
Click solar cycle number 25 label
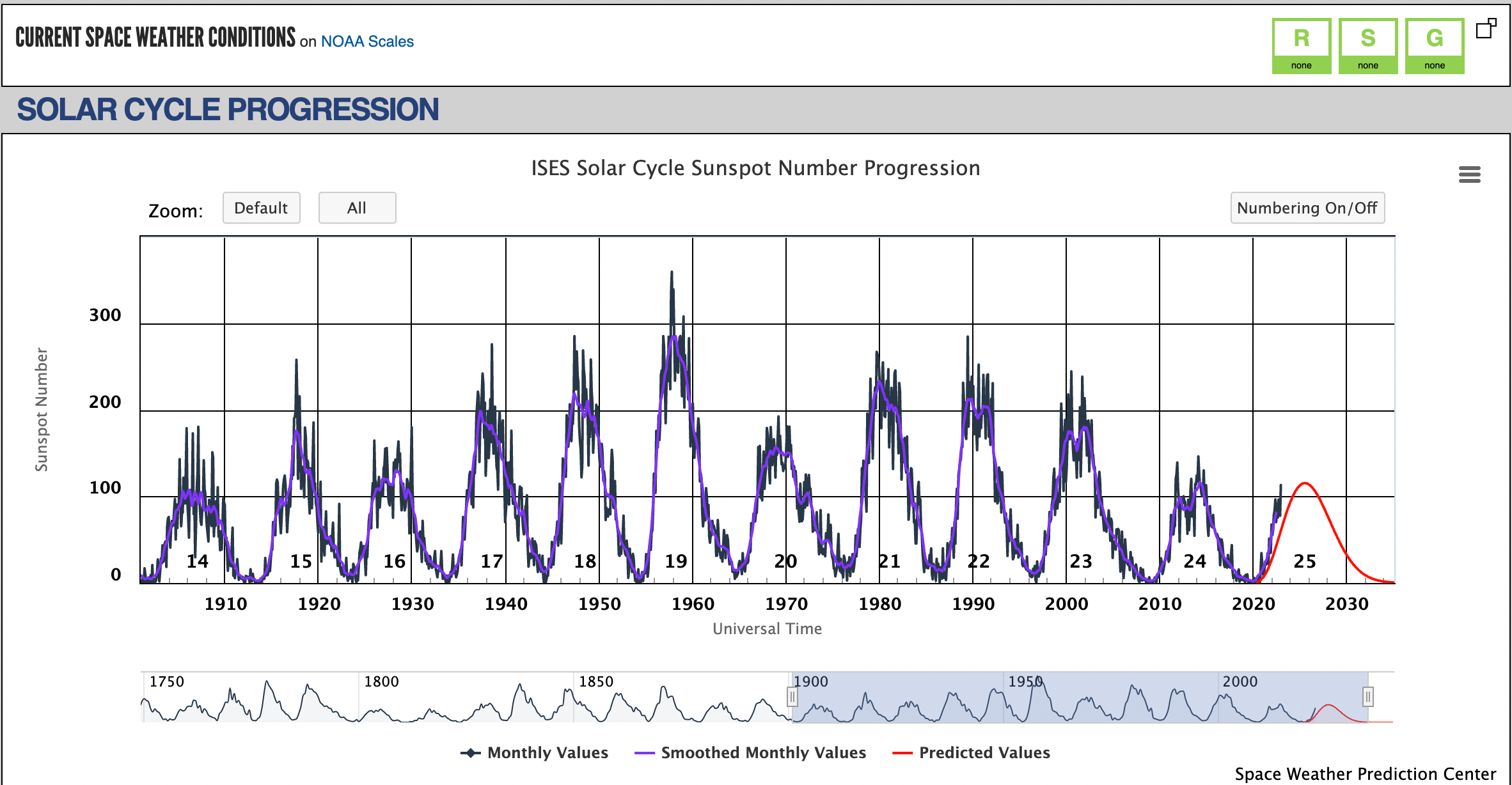(x=1305, y=561)
